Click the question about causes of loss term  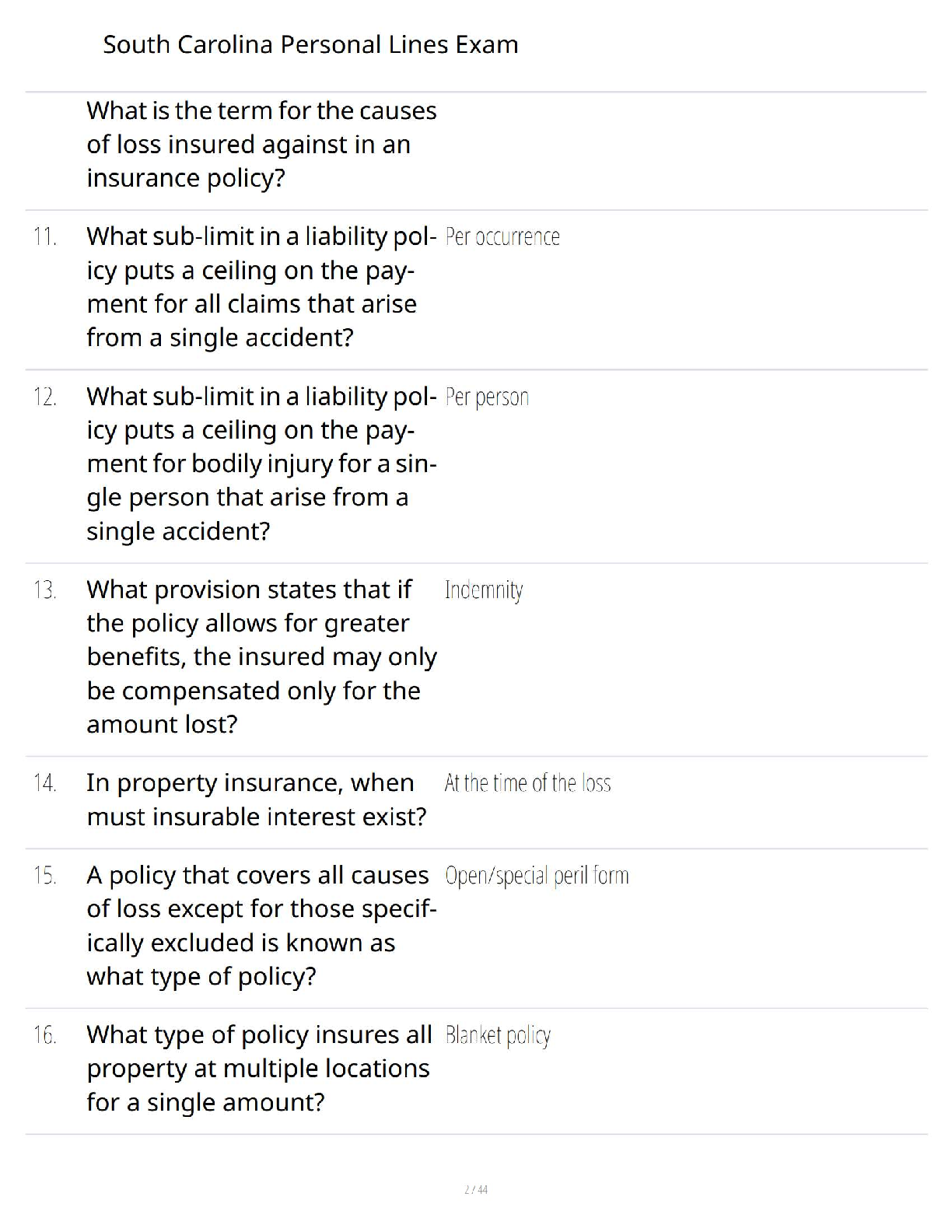261,145
